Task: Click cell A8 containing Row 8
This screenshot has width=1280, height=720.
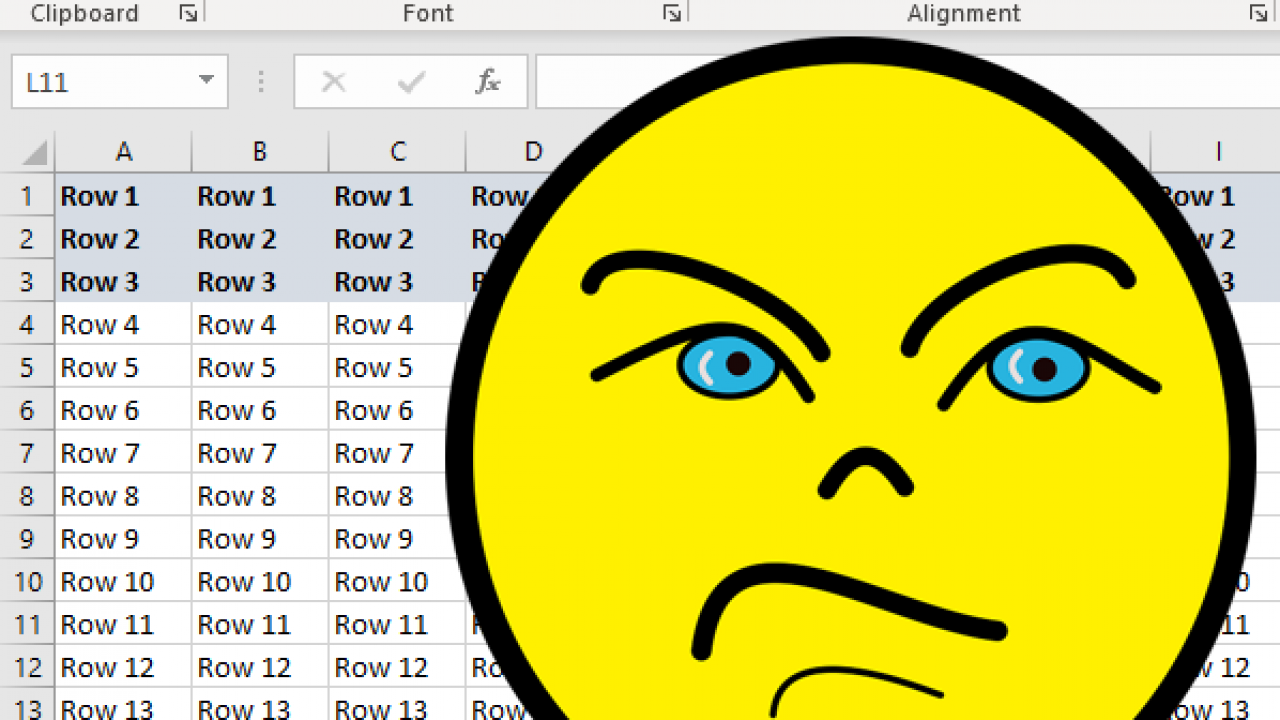Action: pos(124,497)
